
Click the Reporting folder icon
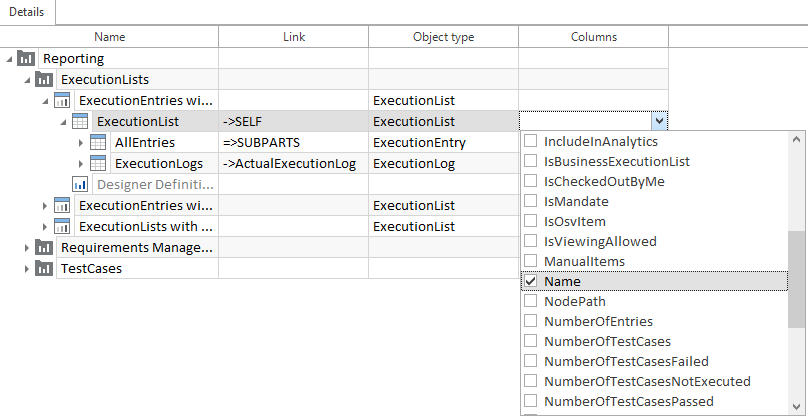coord(26,59)
